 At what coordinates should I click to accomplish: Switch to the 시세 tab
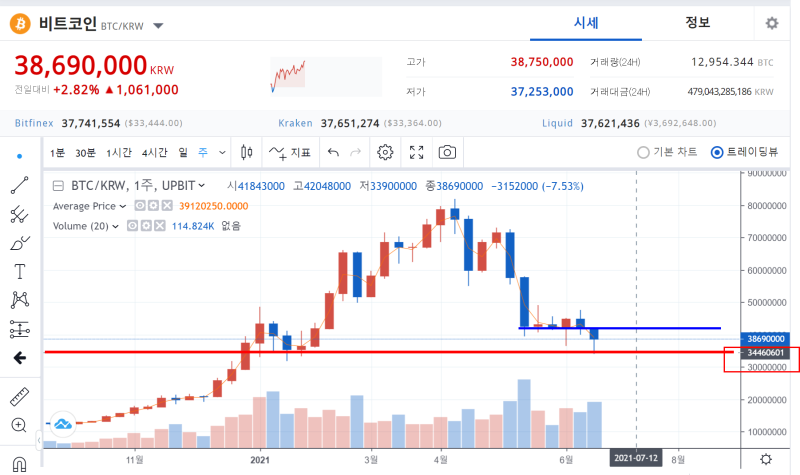point(586,23)
